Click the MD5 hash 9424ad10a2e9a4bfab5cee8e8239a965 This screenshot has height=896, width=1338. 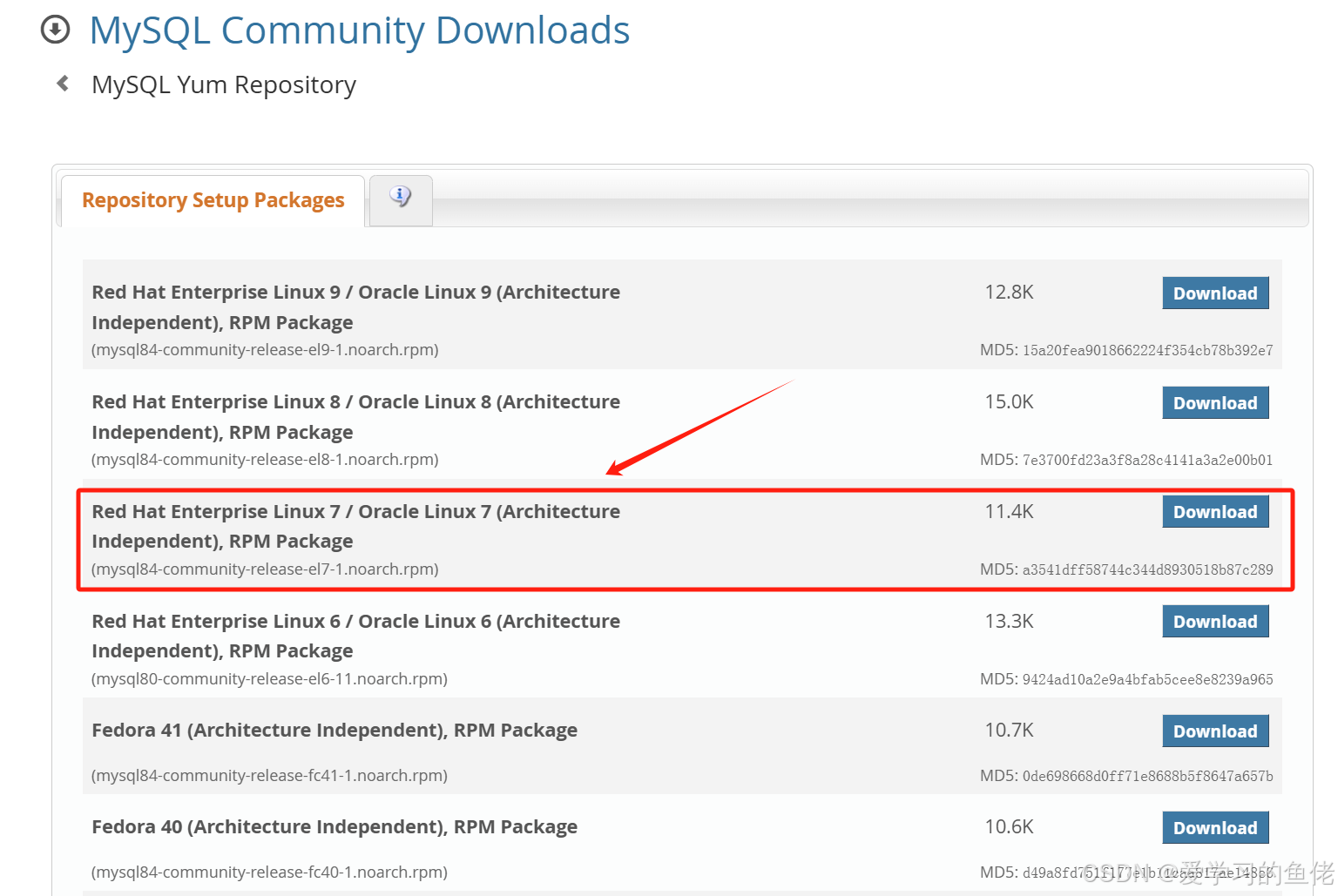coord(1147,680)
